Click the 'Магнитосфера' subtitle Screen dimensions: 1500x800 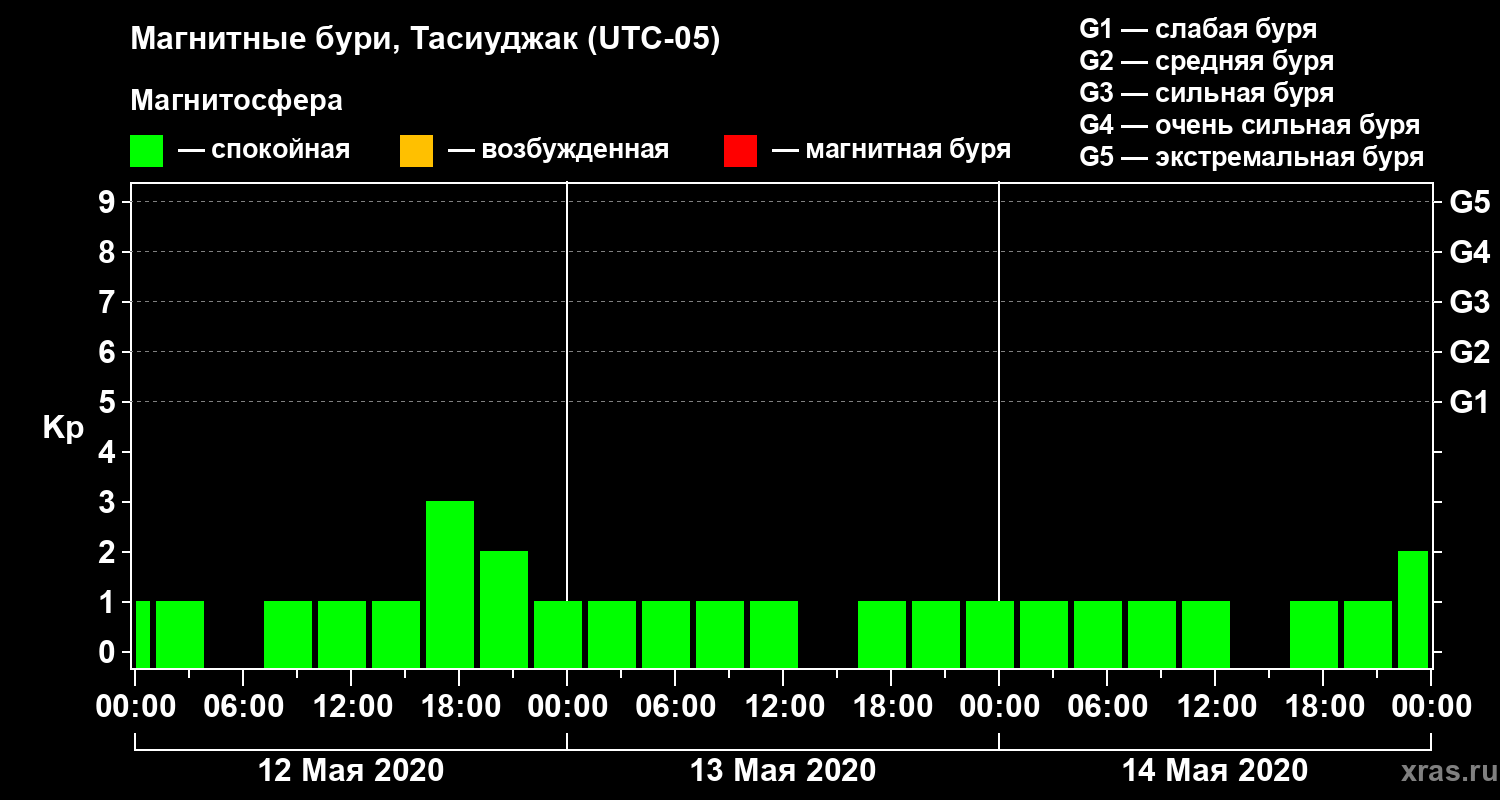click(x=236, y=101)
